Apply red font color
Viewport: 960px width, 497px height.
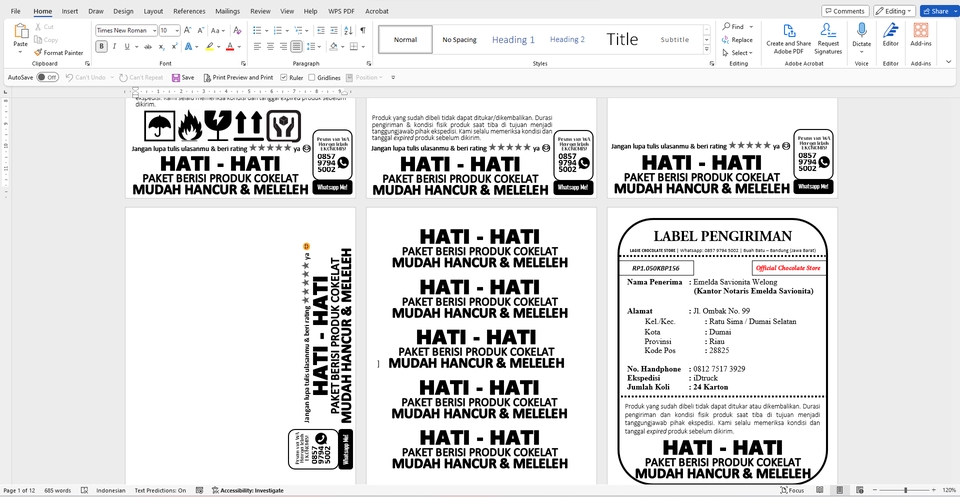coord(229,47)
